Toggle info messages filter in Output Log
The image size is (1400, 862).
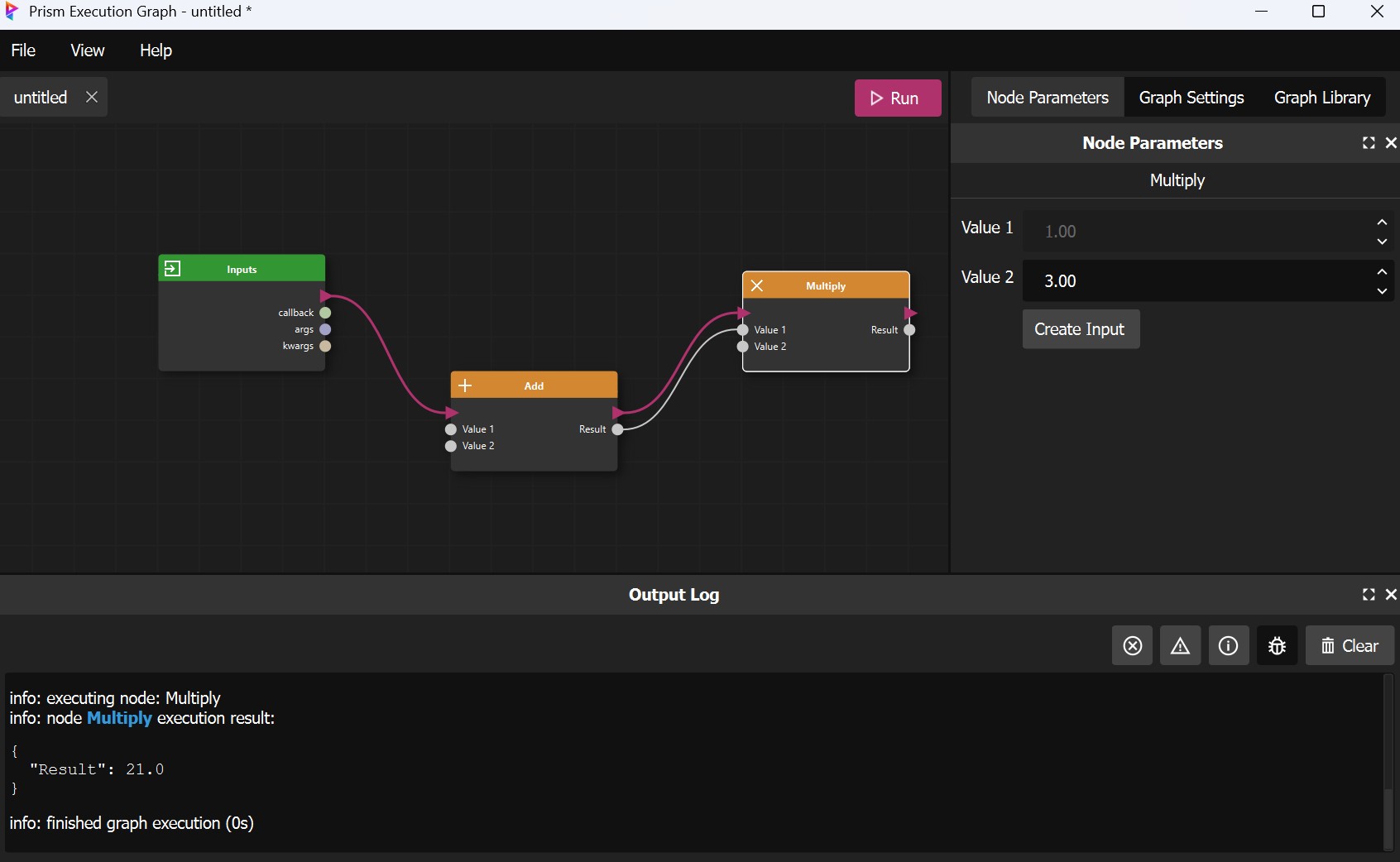[1228, 645]
